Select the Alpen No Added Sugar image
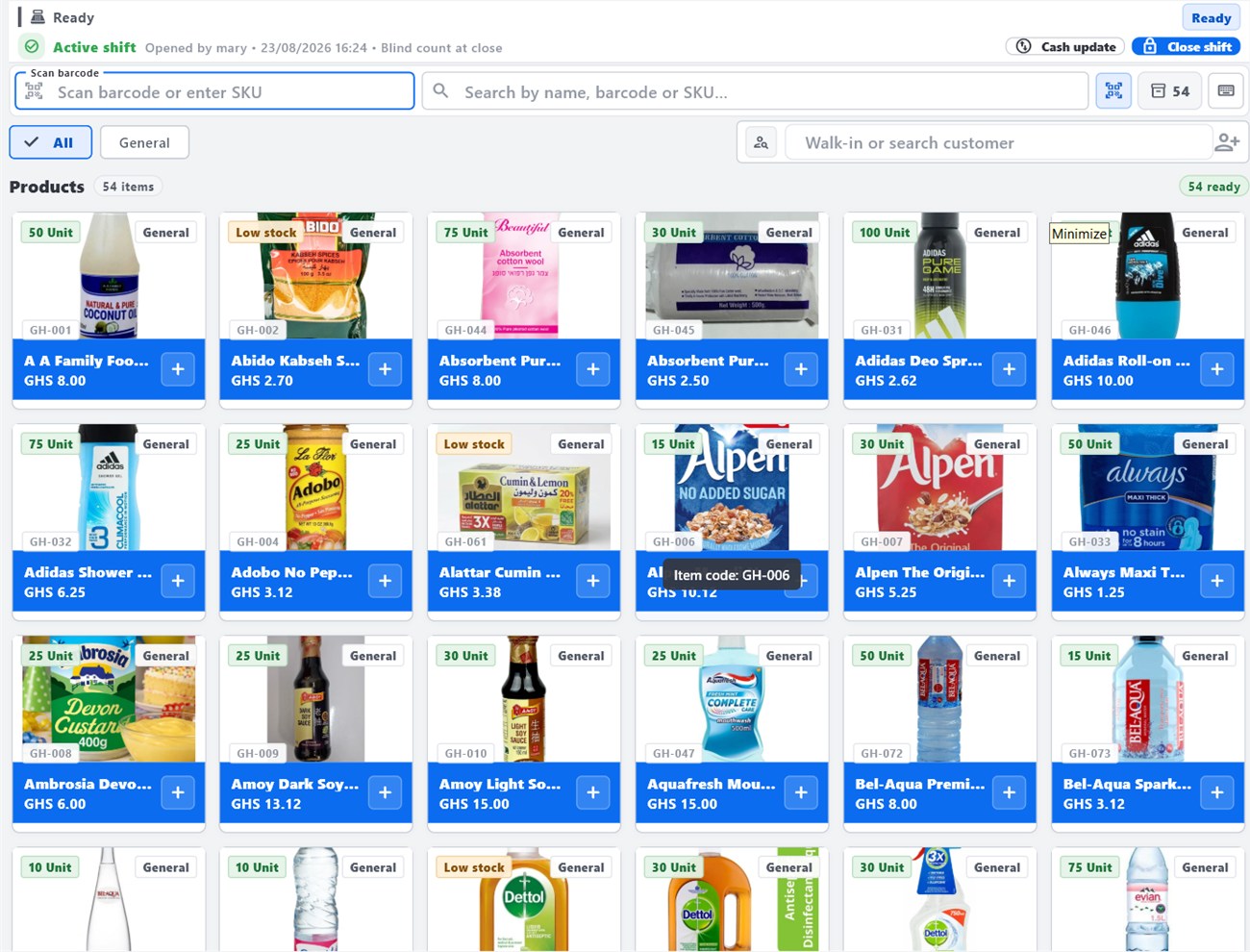 [x=732, y=487]
